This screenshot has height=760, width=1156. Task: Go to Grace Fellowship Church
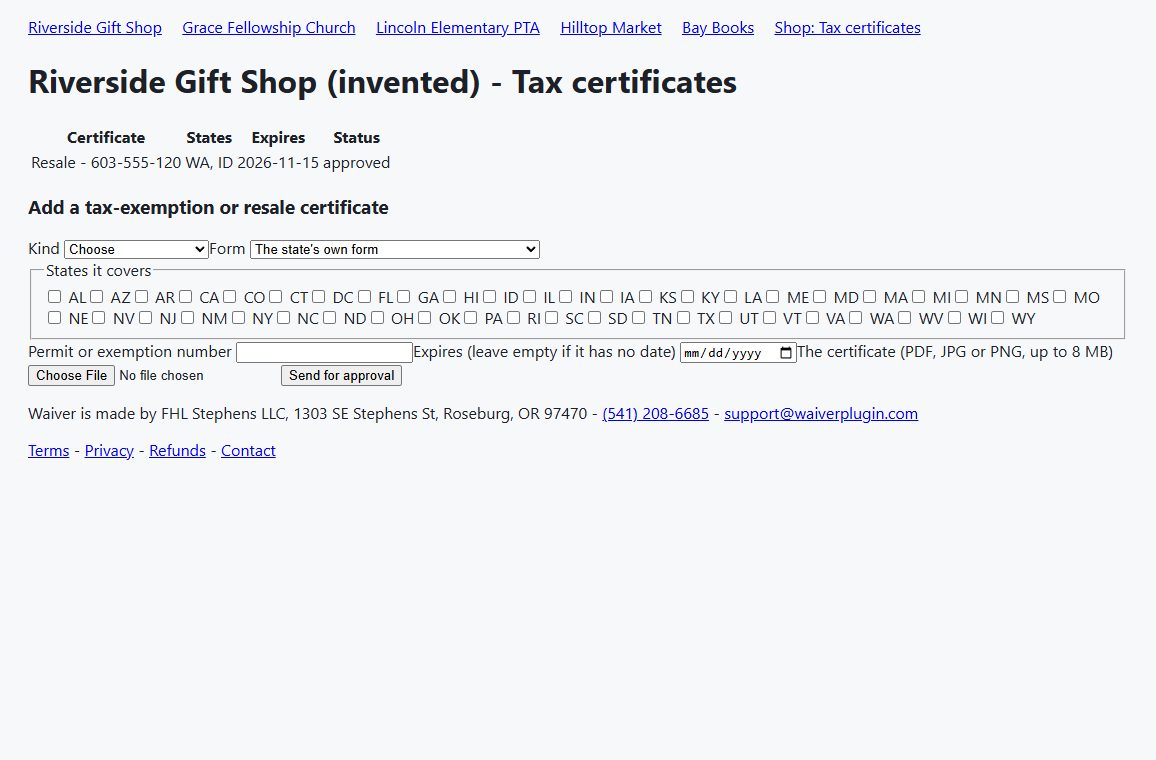(269, 28)
